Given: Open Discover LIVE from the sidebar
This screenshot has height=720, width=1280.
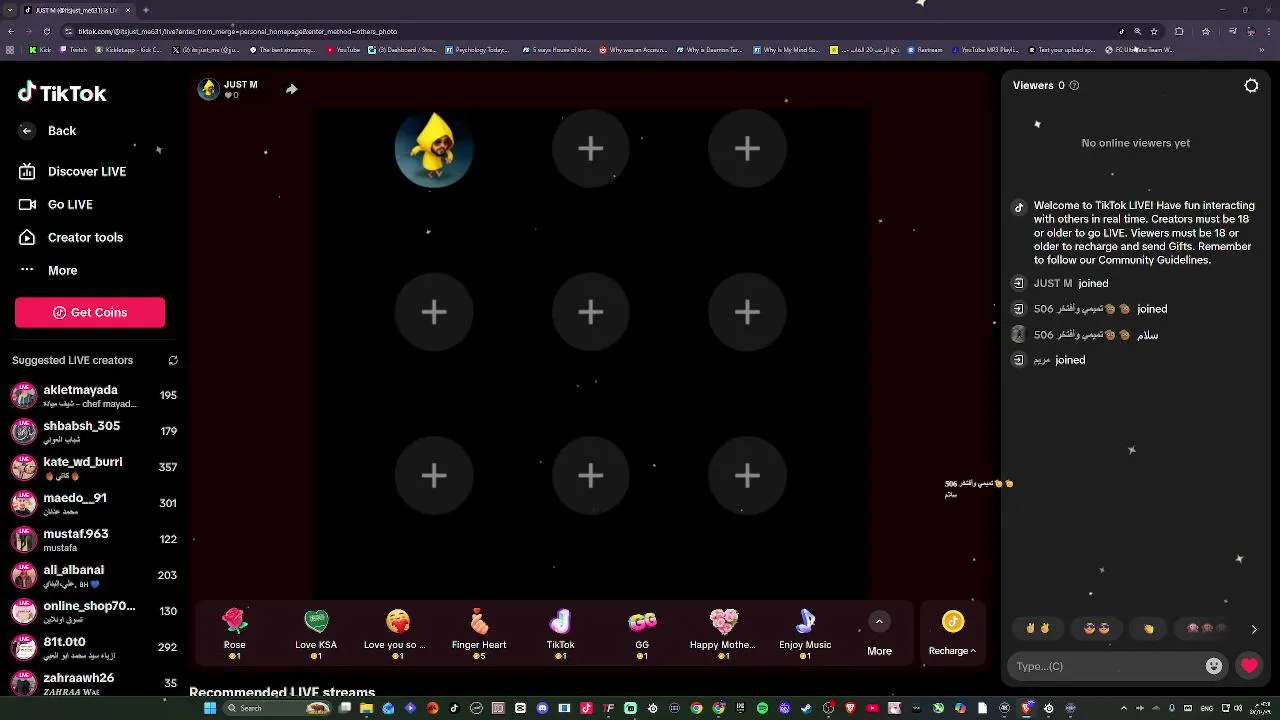Looking at the screenshot, I should (73, 172).
